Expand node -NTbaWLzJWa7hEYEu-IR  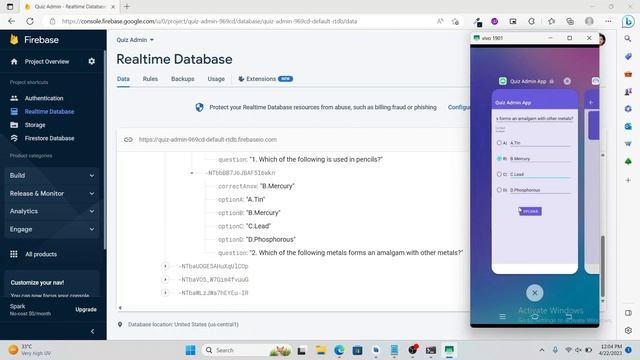(x=165, y=293)
